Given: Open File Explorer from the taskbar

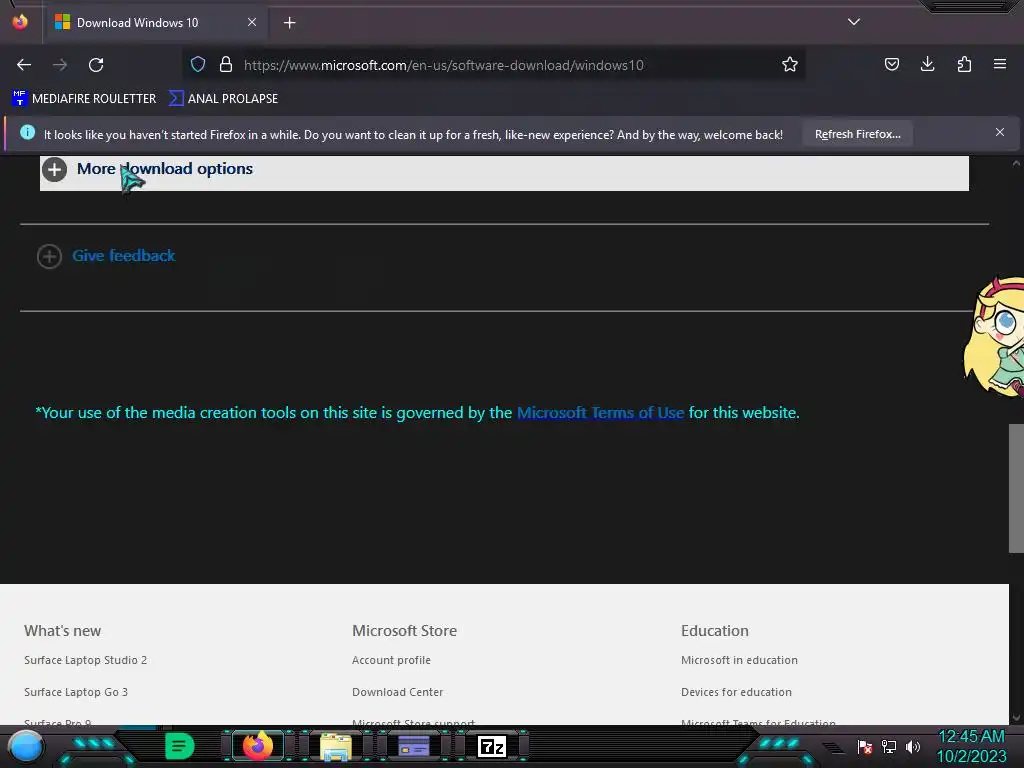Looking at the screenshot, I should pyautogui.click(x=336, y=747).
